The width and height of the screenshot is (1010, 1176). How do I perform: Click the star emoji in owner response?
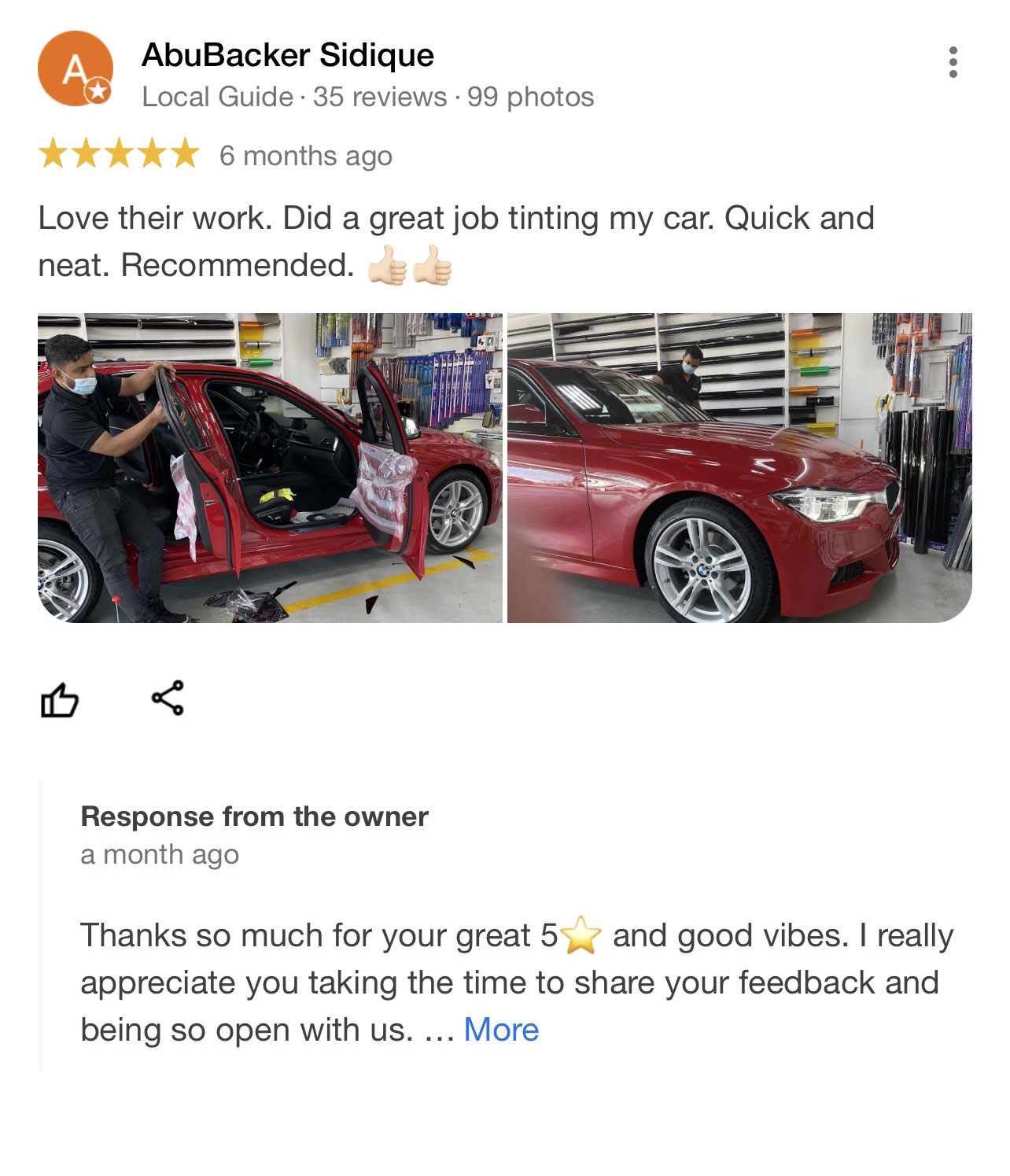(581, 935)
